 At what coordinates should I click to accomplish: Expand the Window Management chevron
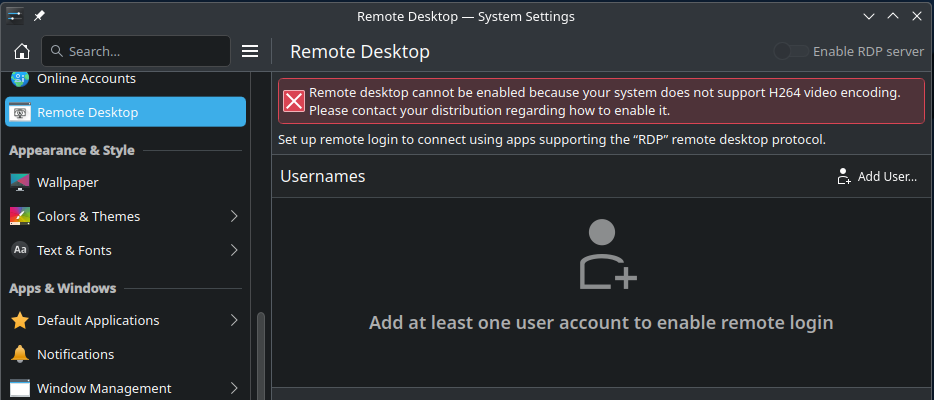pyautogui.click(x=234, y=388)
